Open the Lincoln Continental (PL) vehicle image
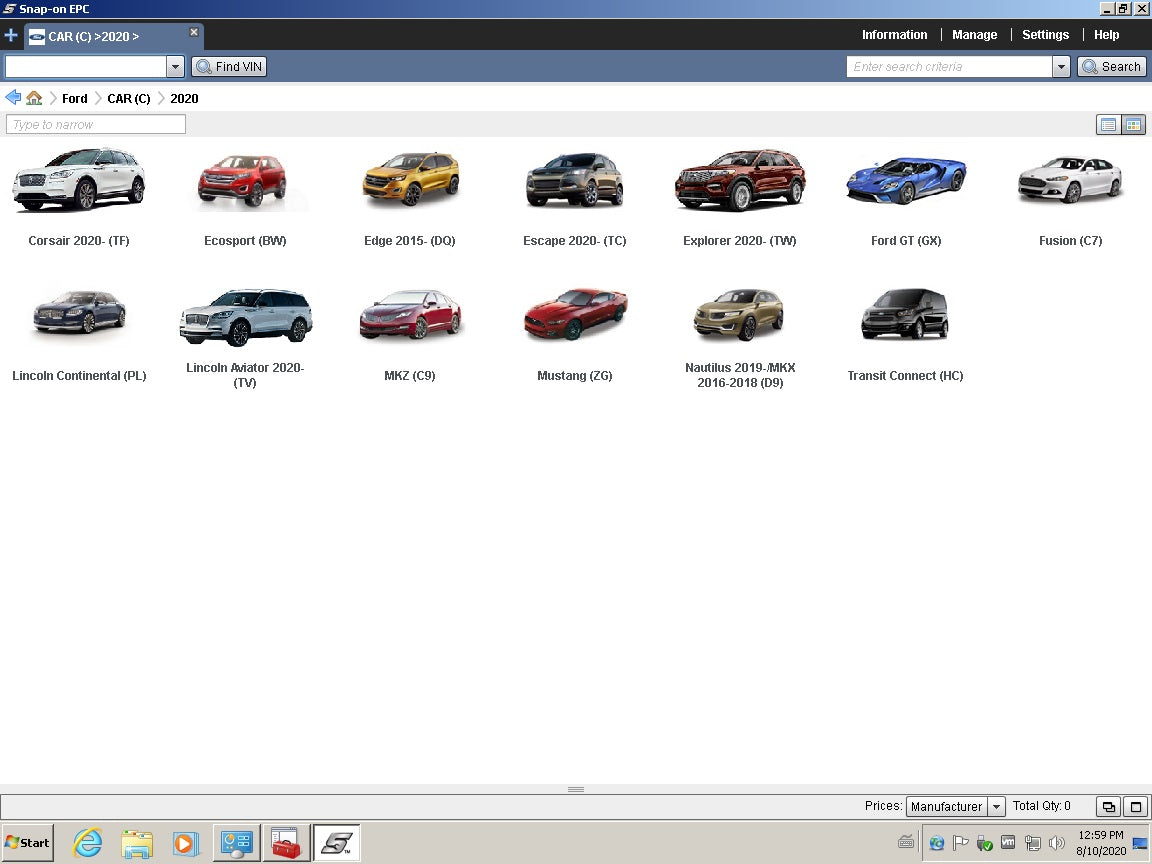This screenshot has width=1152, height=864. [79, 312]
